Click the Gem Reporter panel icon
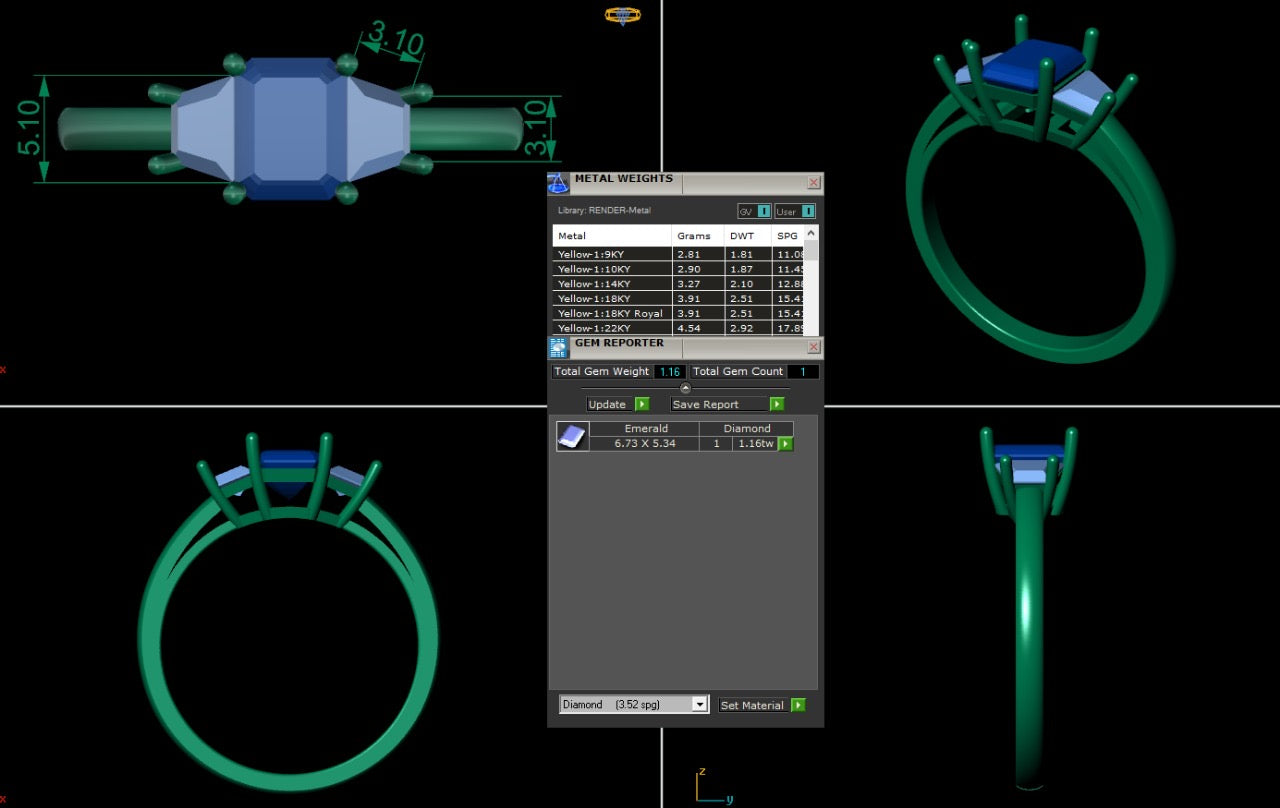Screen dimensions: 1280x808 click(x=558, y=347)
